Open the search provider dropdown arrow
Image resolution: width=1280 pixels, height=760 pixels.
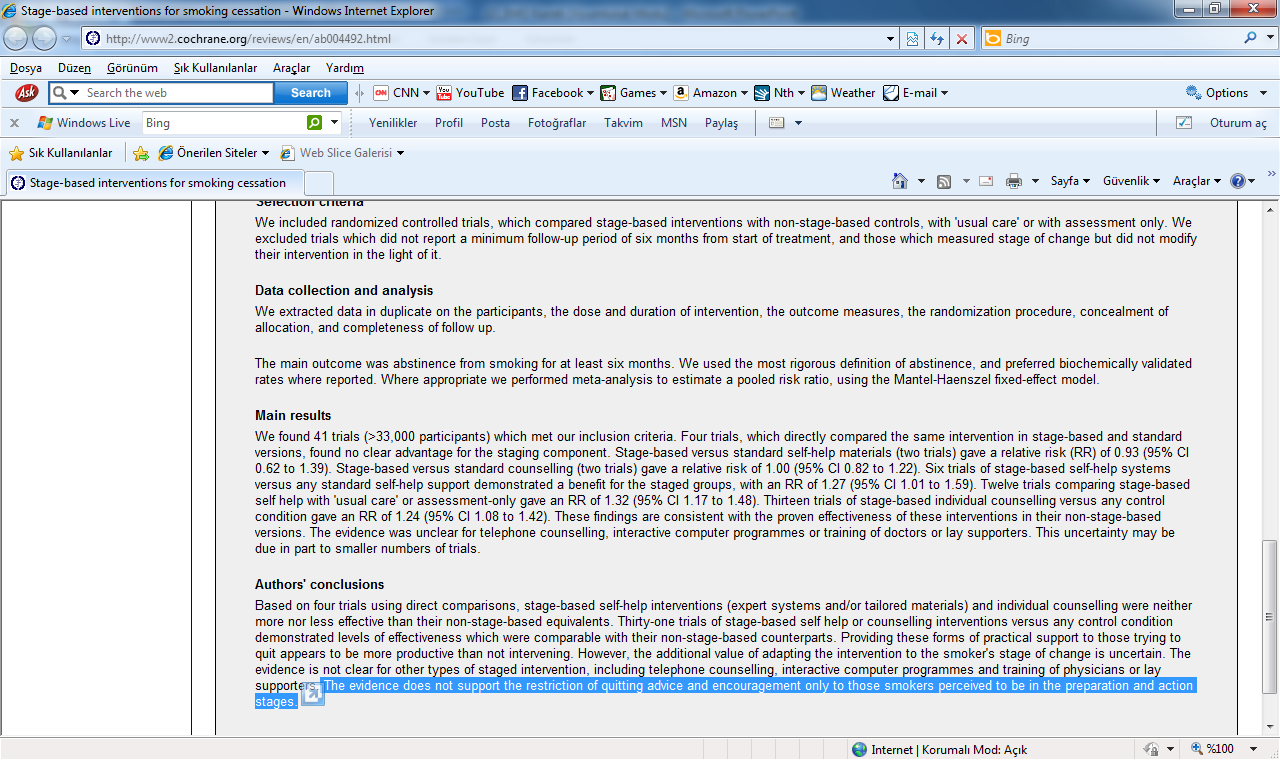(1270, 38)
